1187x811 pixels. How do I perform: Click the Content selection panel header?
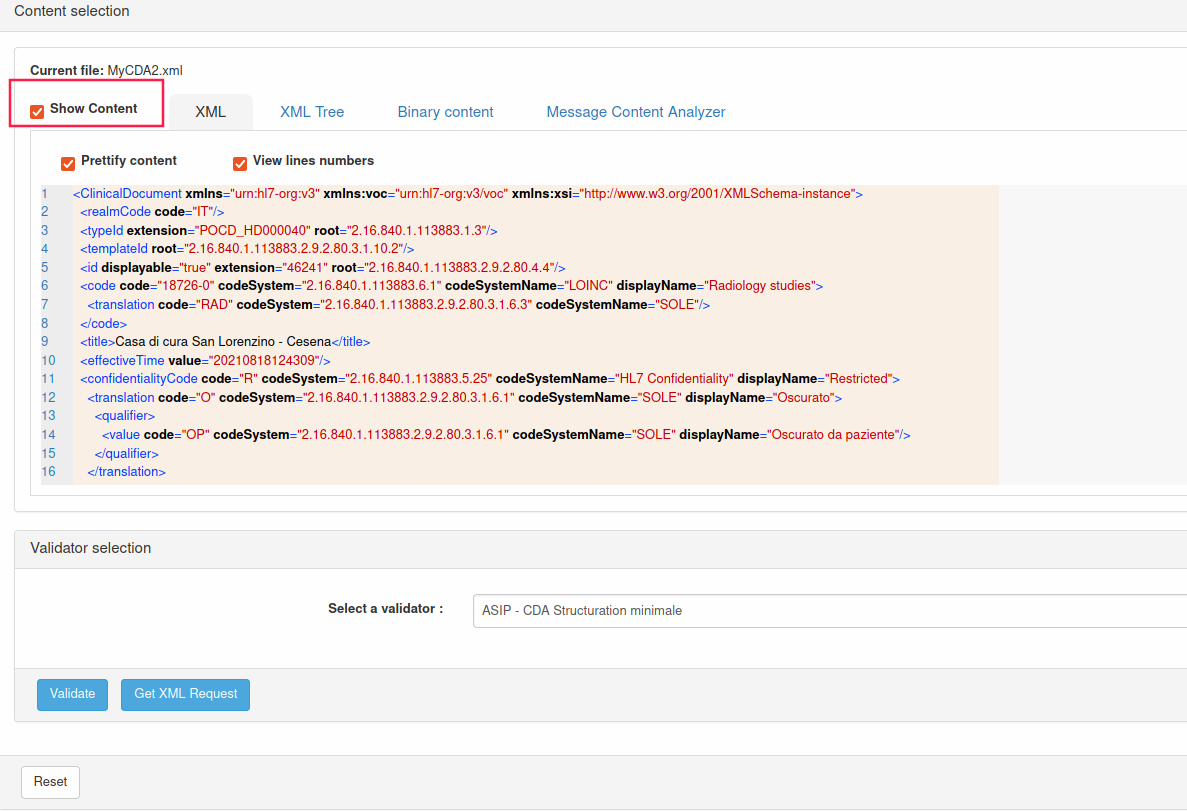[x=72, y=11]
